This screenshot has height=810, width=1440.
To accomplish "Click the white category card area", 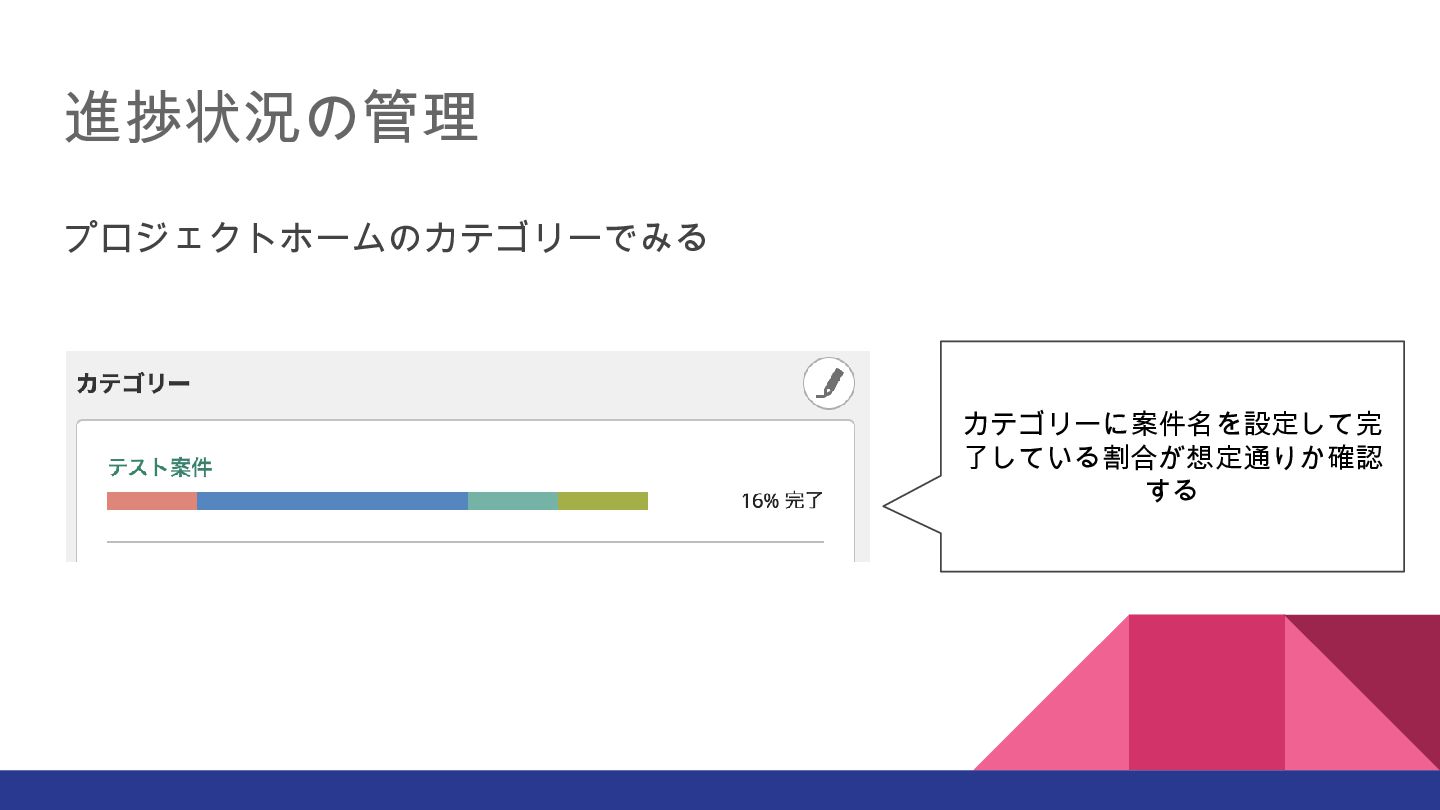I will pyautogui.click(x=465, y=491).
